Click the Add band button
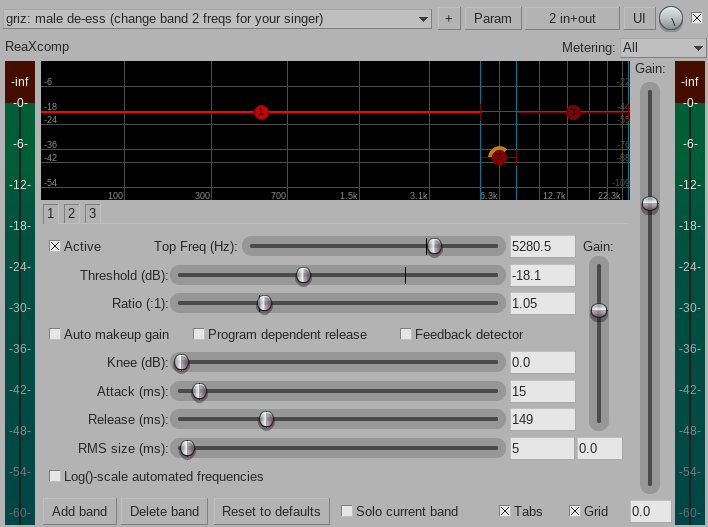The image size is (708, 527). tap(79, 511)
